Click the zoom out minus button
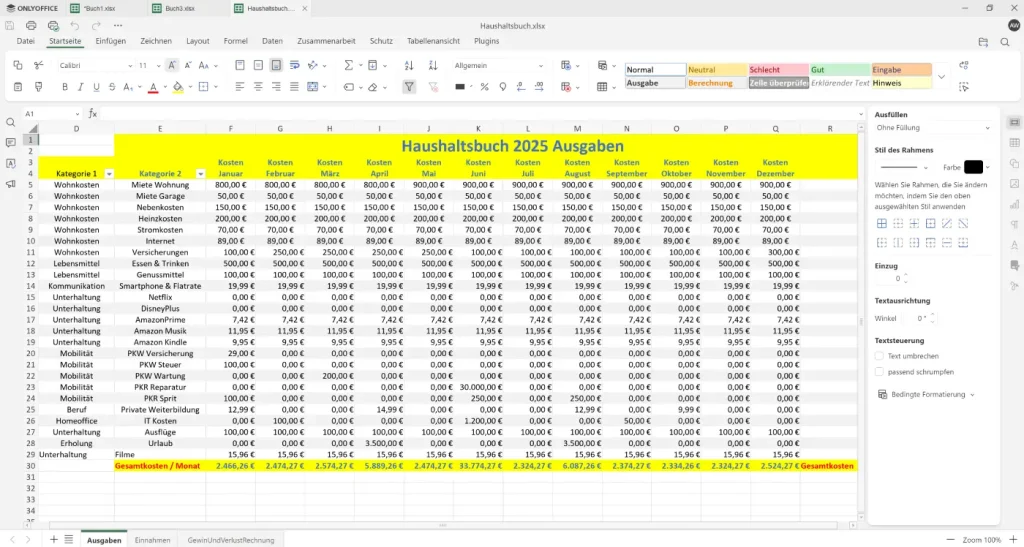 [x=951, y=539]
